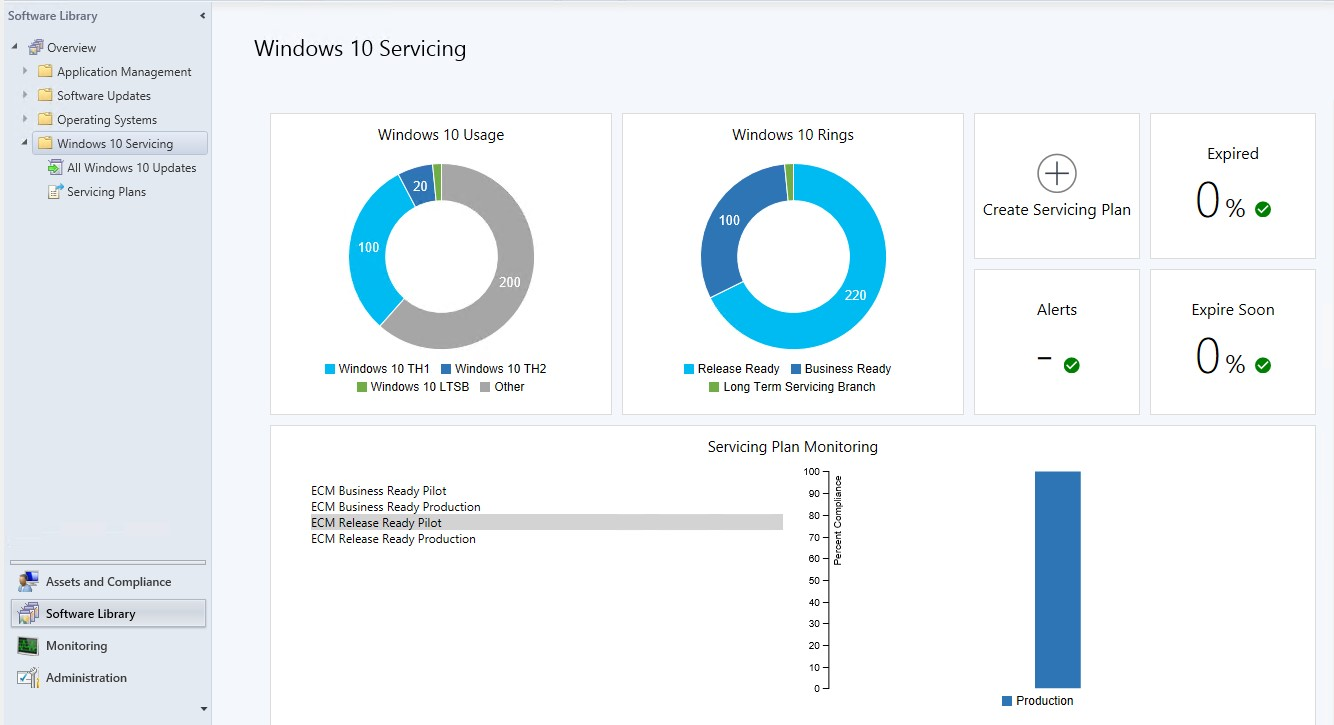Viewport: 1334px width, 725px height.
Task: Expand the Application Management tree node
Action: pos(26,72)
